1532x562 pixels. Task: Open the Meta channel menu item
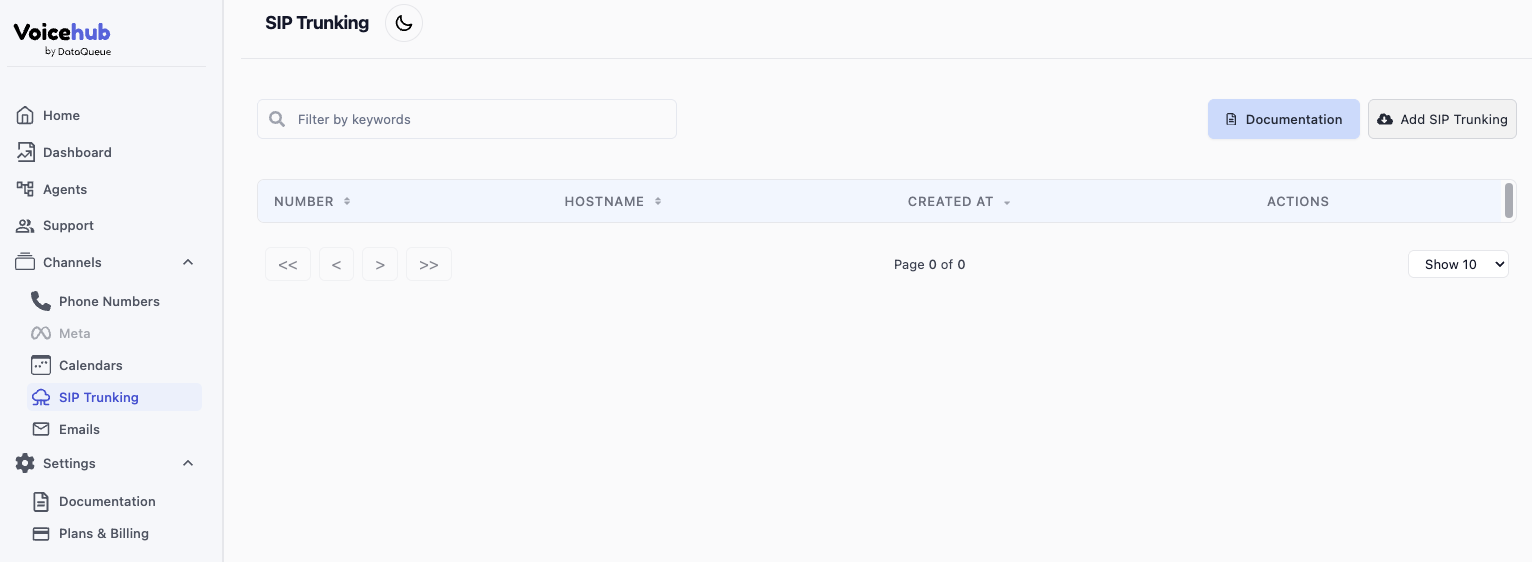click(74, 333)
